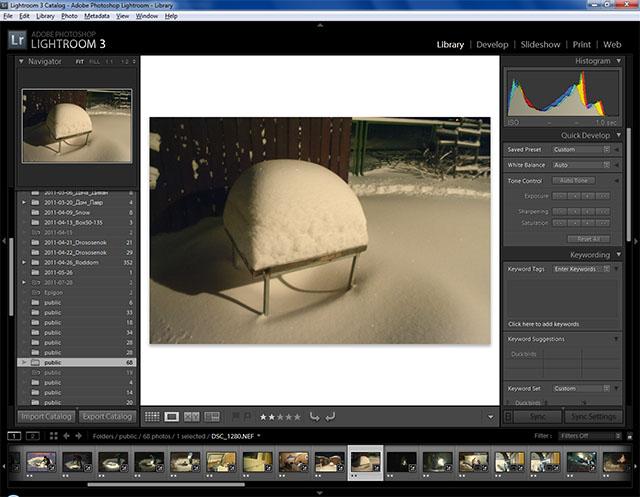This screenshot has width=640, height=497.
Task: Click filmstrip grid shortcut icon
Action: click(x=53, y=436)
